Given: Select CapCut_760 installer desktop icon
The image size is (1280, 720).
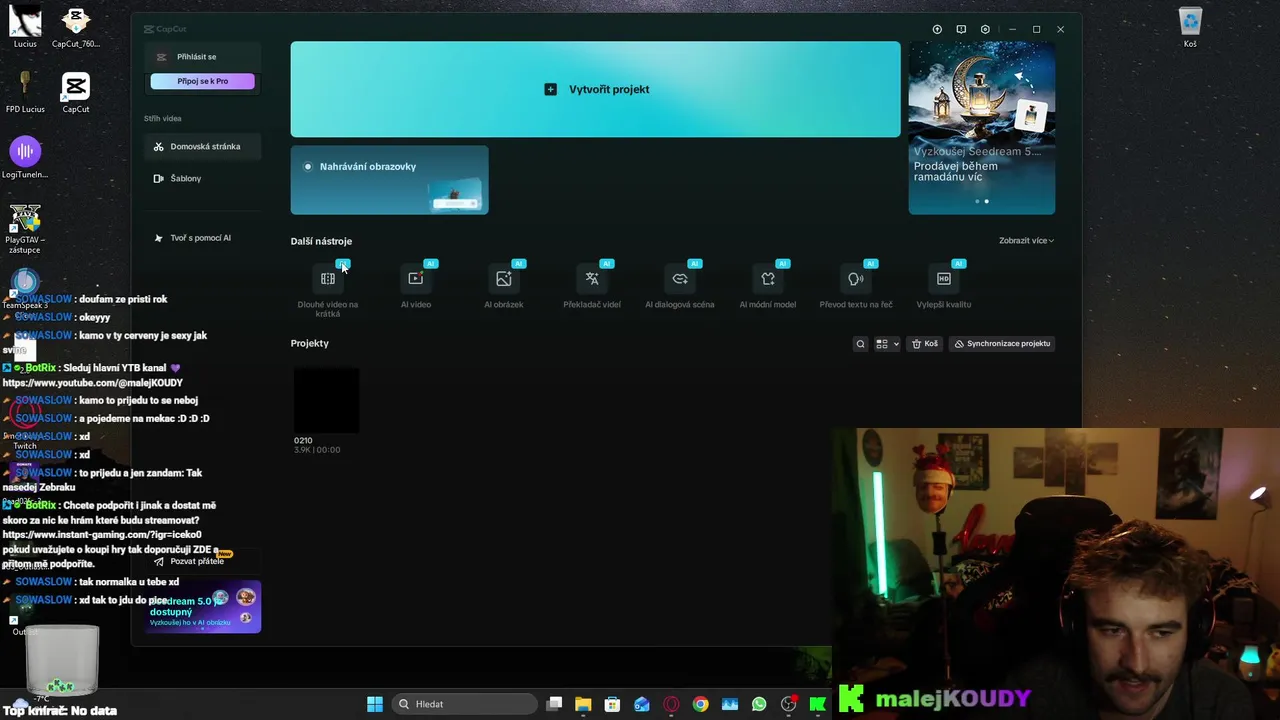Looking at the screenshot, I should click(76, 27).
